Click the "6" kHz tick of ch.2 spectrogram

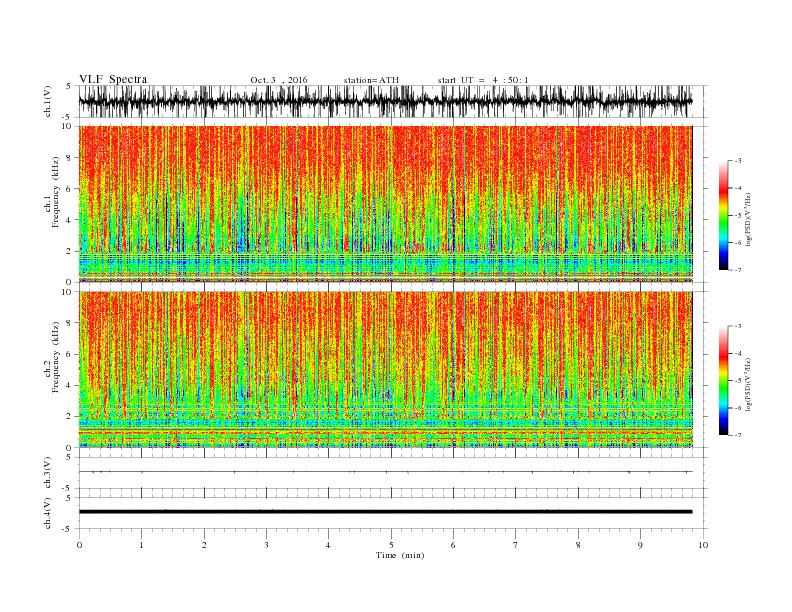click(x=70, y=354)
